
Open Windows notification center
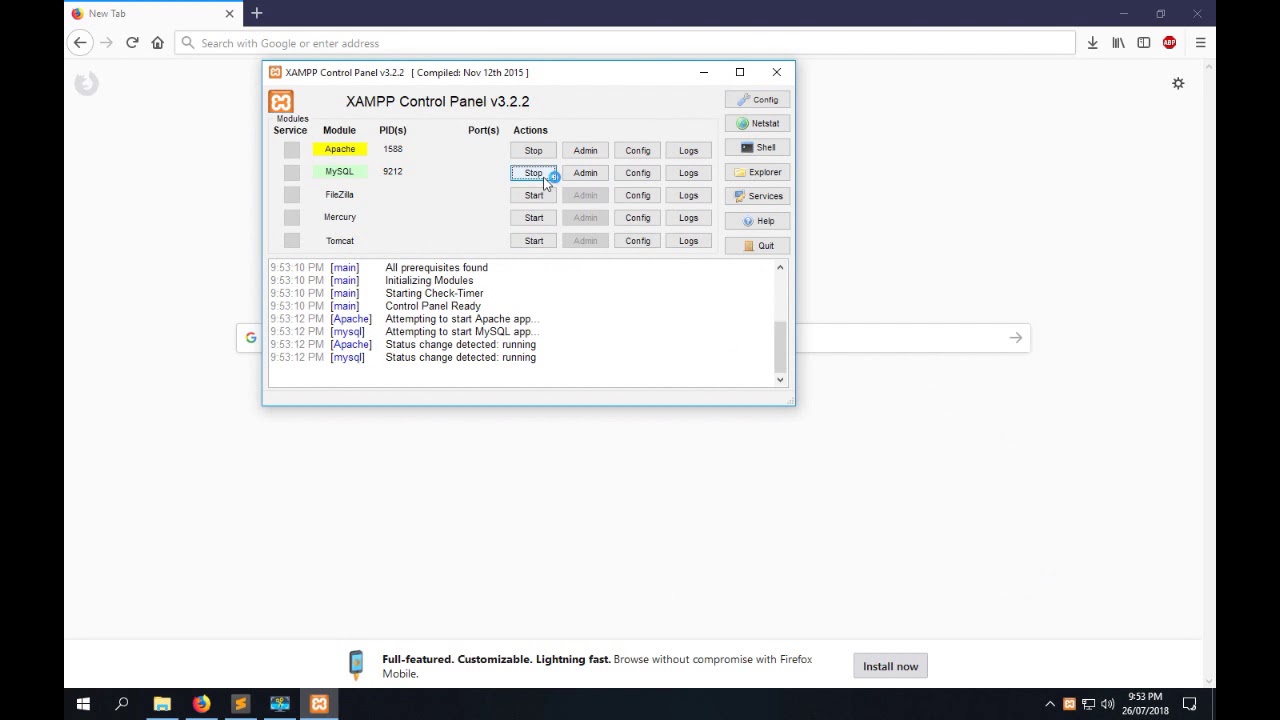click(1189, 704)
